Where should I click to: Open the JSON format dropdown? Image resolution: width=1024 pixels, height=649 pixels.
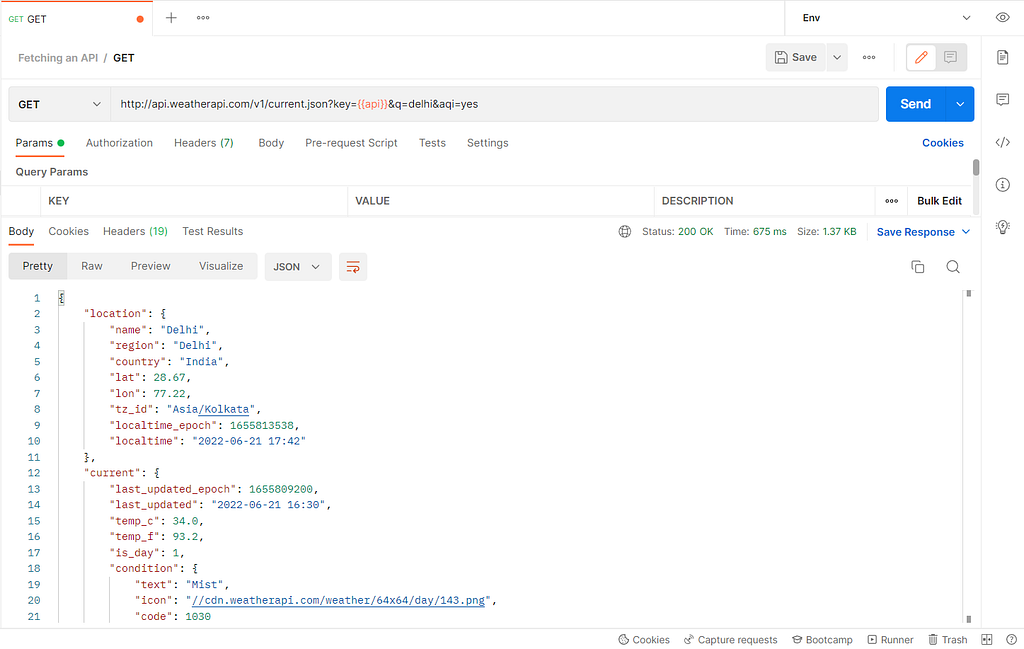point(297,267)
